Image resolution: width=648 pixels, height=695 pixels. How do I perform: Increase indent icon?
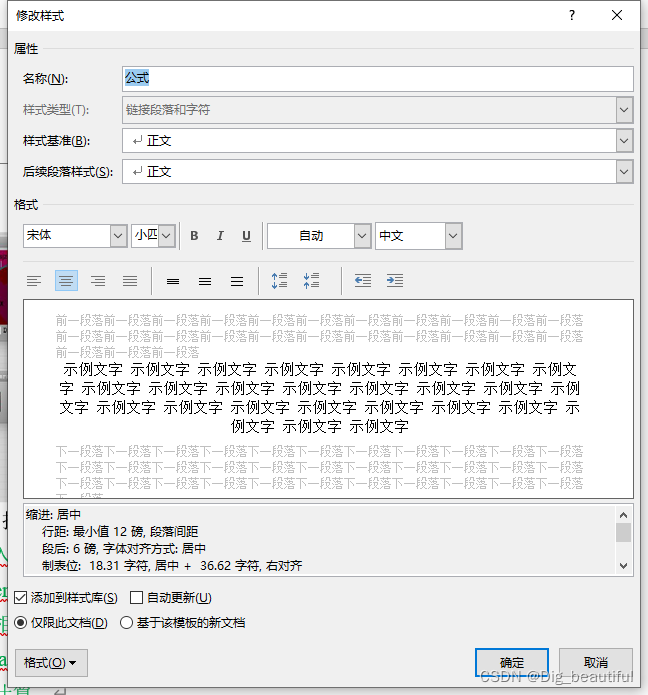coord(394,281)
